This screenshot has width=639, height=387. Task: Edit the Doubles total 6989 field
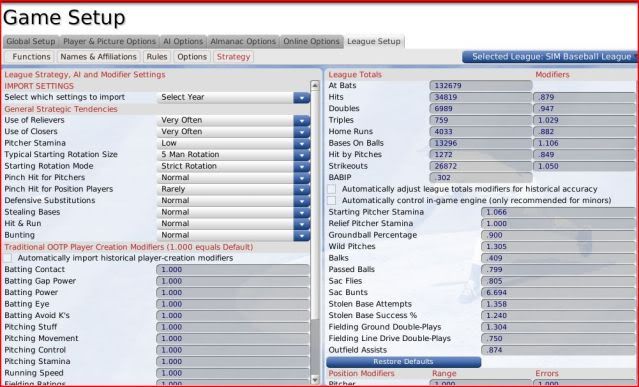click(x=481, y=109)
